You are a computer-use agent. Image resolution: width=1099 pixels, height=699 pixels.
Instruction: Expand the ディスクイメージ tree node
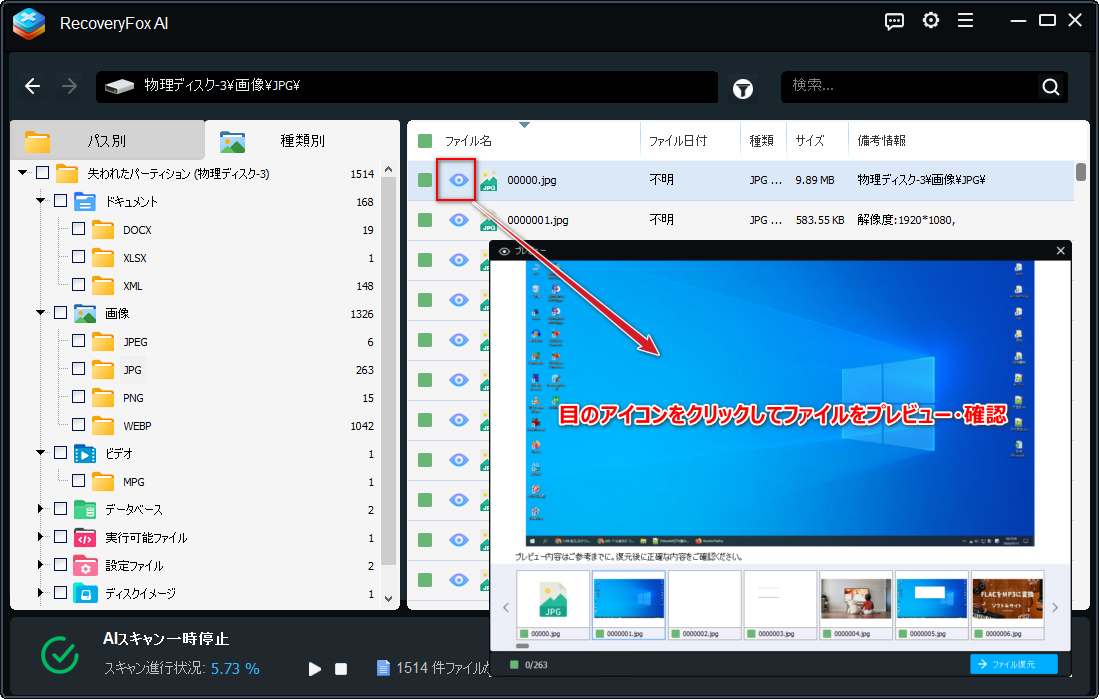tap(41, 593)
